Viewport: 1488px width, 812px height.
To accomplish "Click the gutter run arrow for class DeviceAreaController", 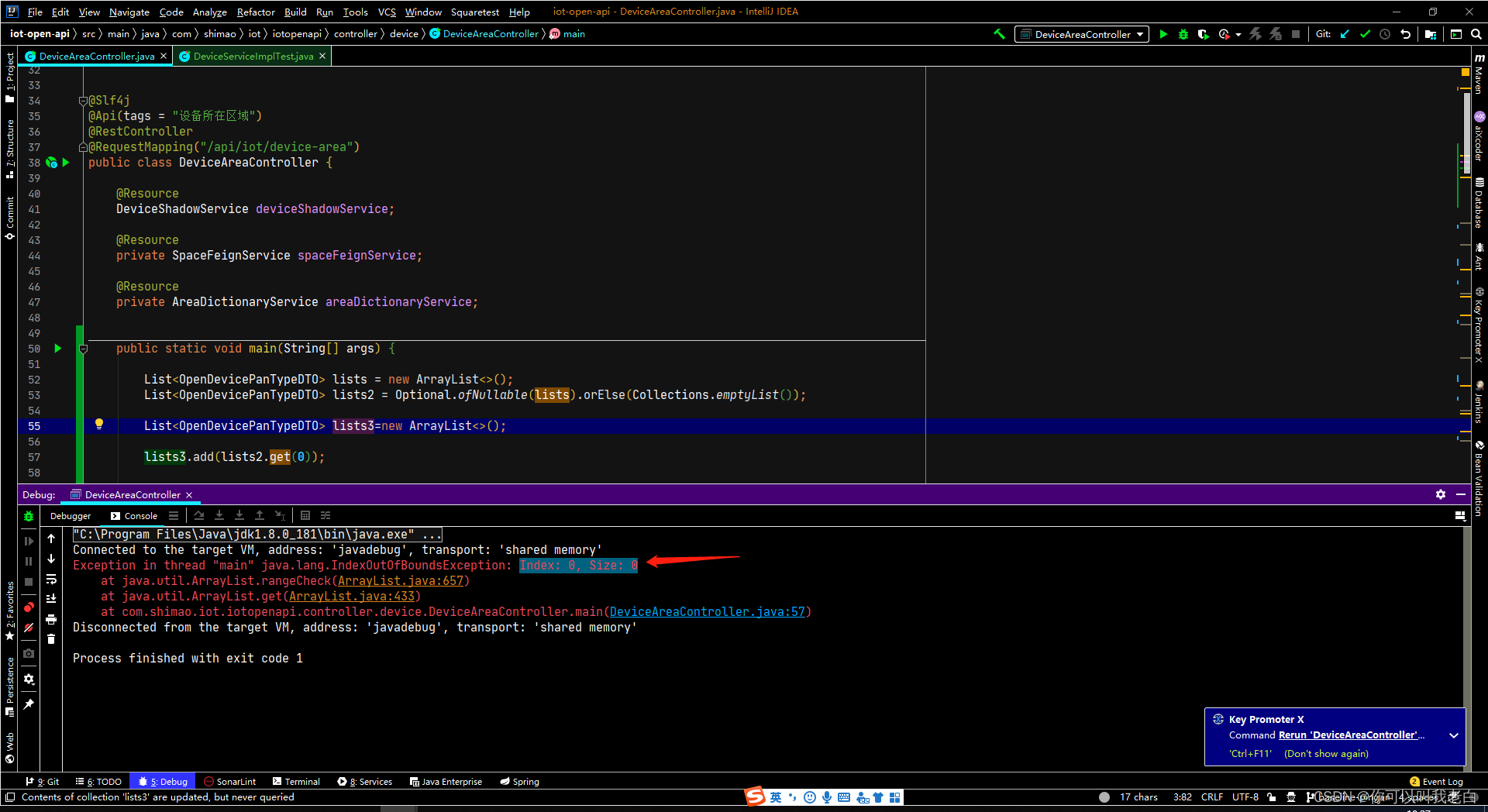I will (x=66, y=163).
